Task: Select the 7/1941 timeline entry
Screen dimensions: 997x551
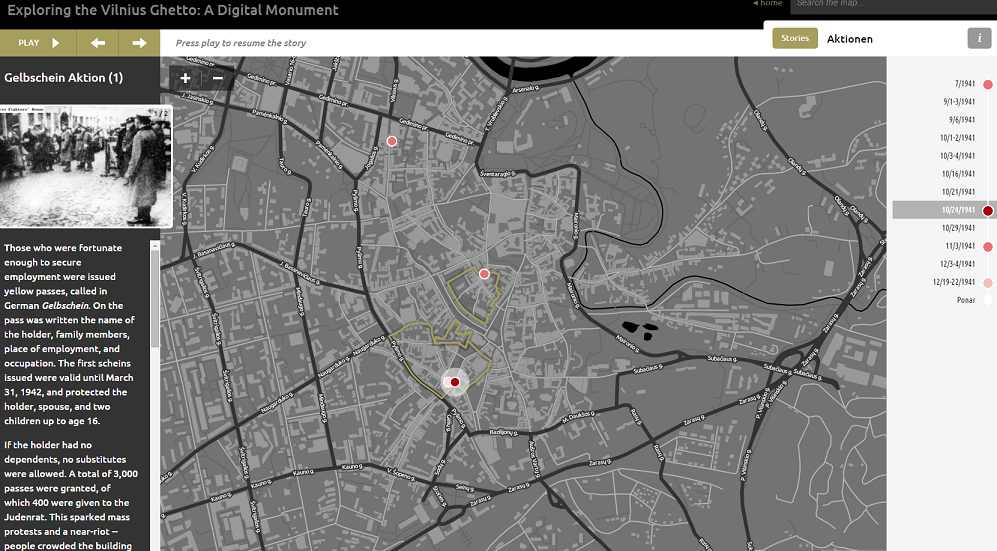Action: [x=964, y=84]
